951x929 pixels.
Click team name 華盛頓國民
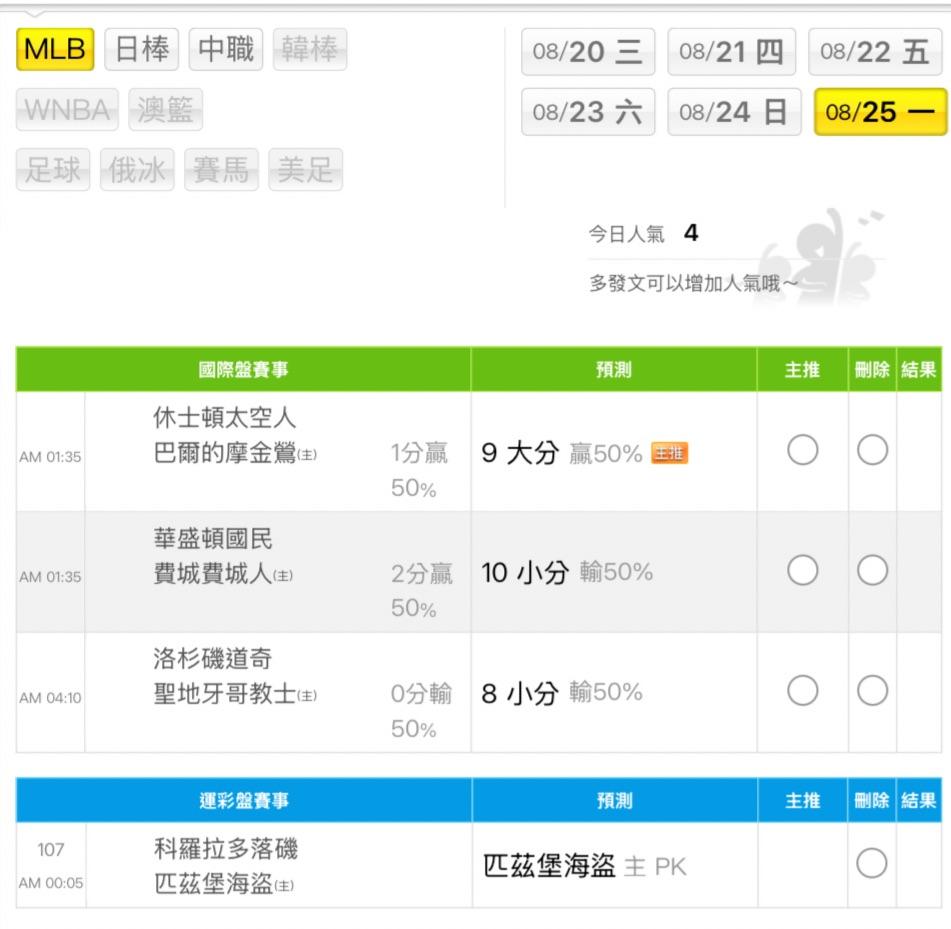[213, 538]
